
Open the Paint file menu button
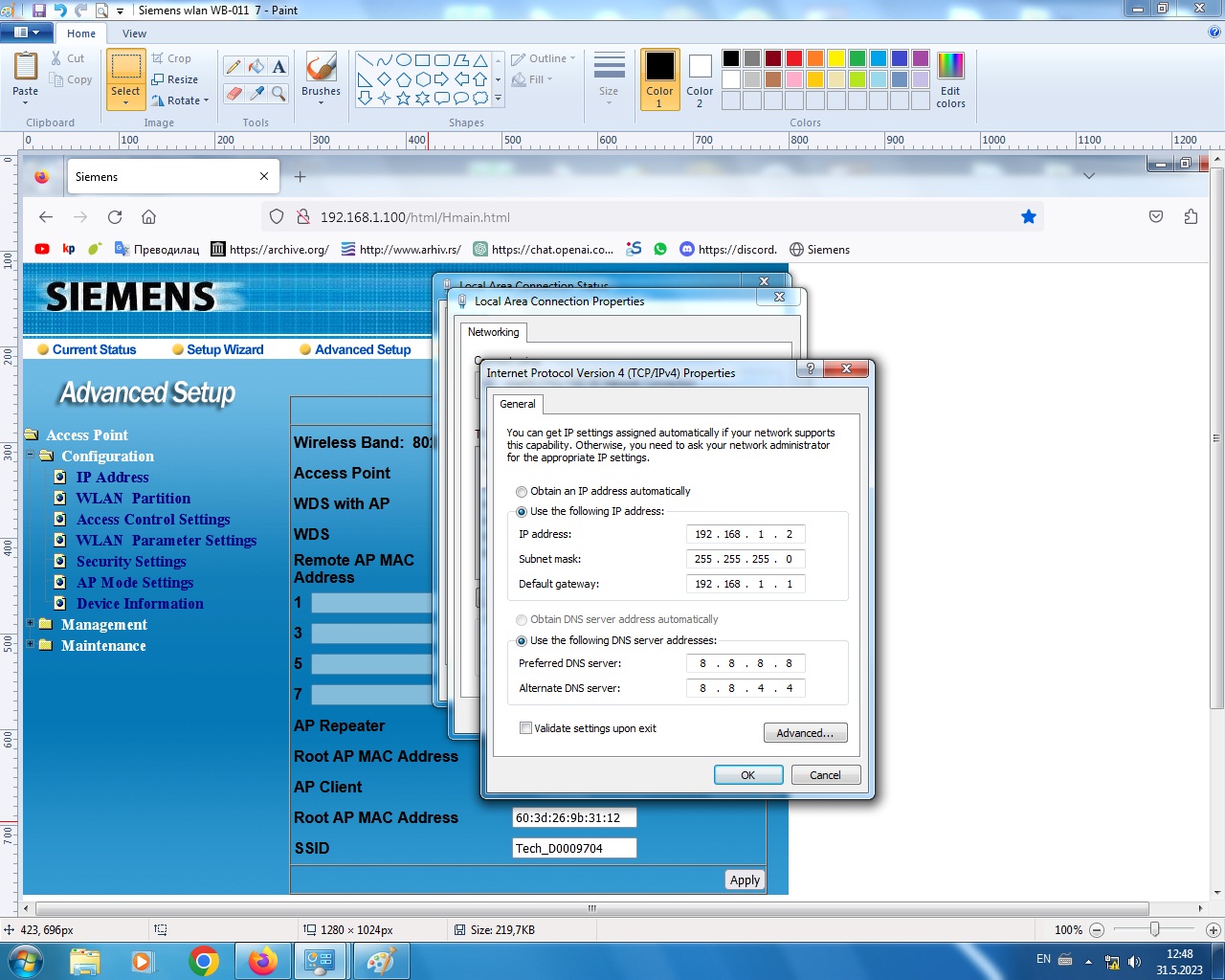click(27, 33)
